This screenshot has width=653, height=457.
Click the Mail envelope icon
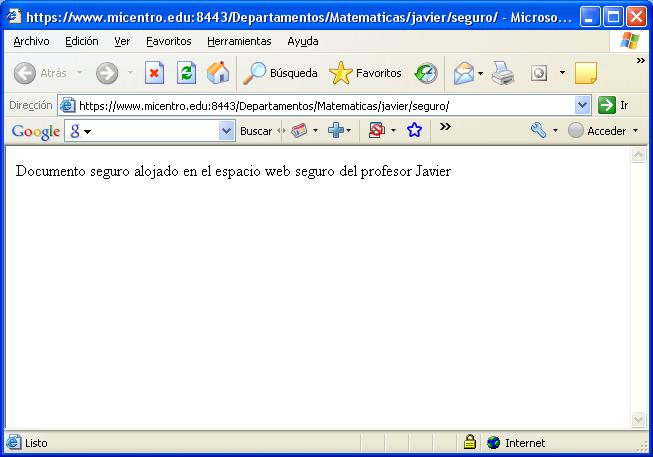coord(462,73)
